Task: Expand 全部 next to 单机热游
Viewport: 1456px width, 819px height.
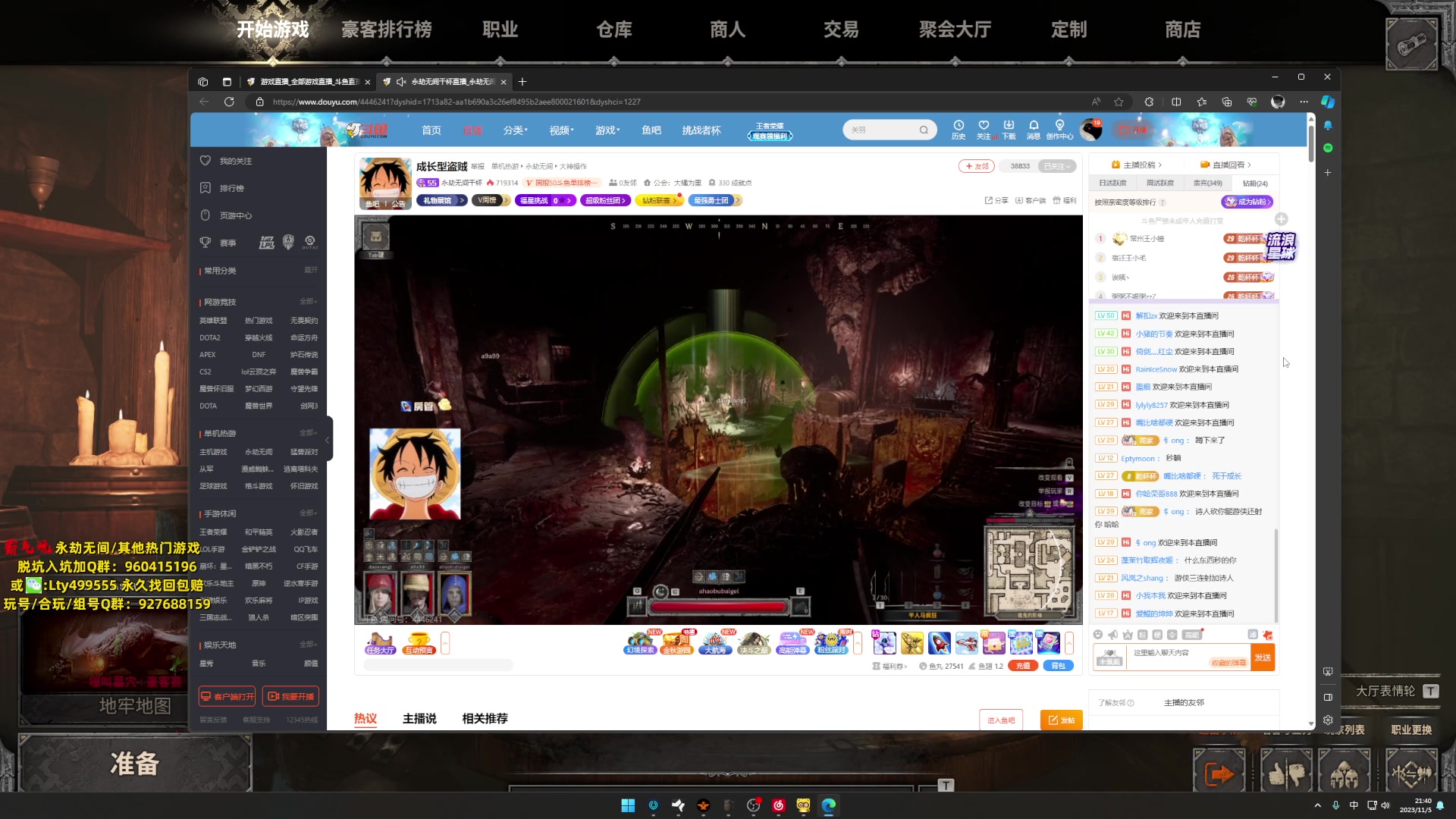Action: coord(308,433)
